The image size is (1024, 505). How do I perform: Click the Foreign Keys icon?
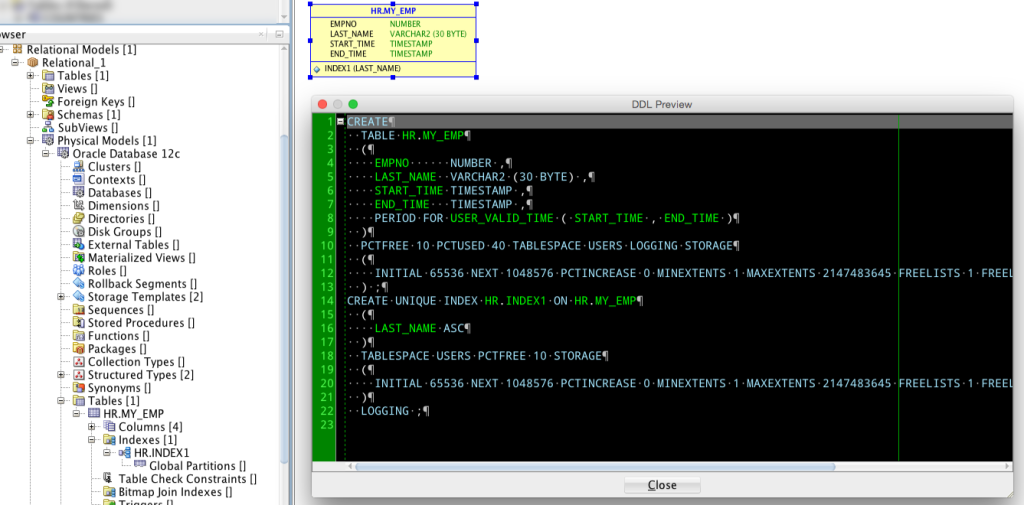point(48,102)
